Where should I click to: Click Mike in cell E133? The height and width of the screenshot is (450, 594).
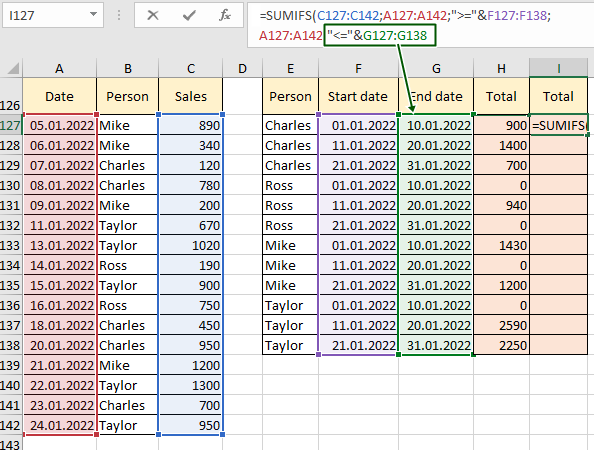point(290,245)
